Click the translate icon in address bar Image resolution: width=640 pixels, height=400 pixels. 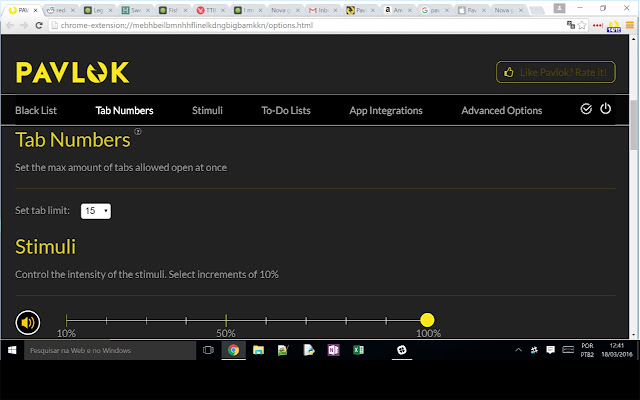pos(571,25)
